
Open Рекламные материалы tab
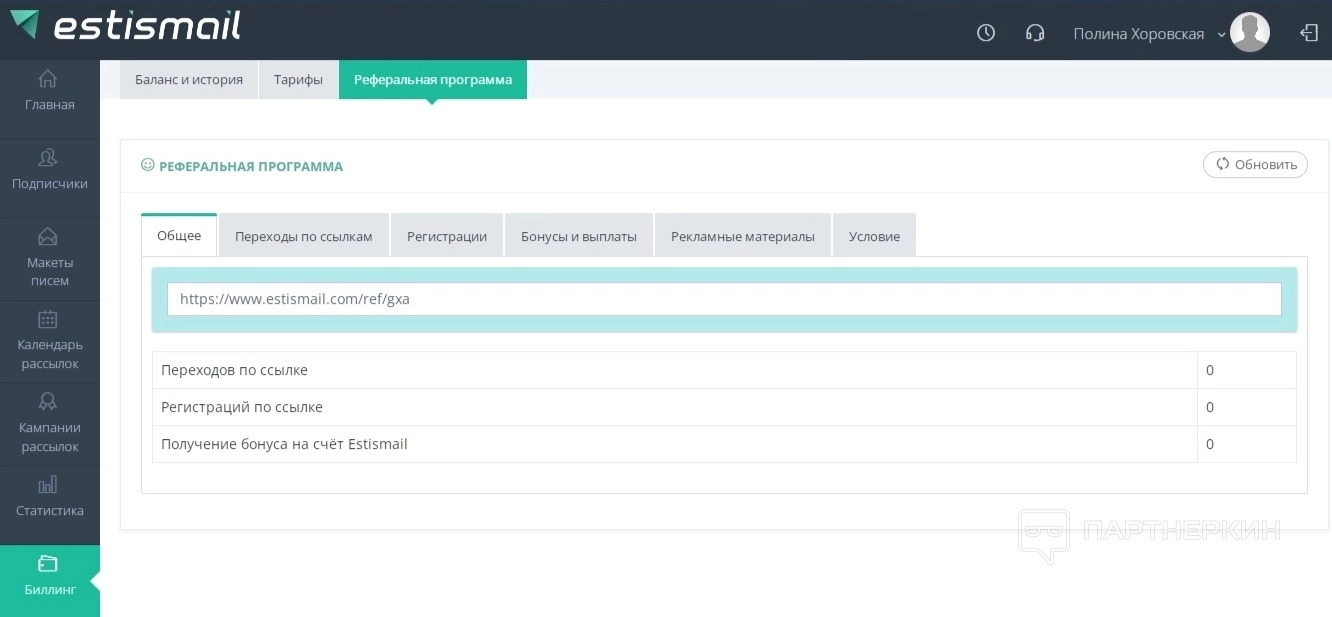tap(743, 236)
